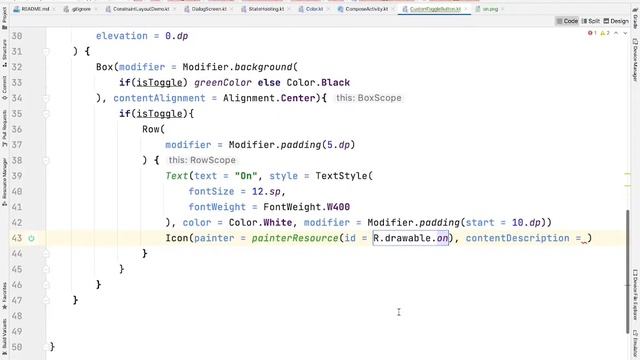Click fontSize = 12.sp on line 40
Screen dimensions: 640x360
(x=234, y=192)
